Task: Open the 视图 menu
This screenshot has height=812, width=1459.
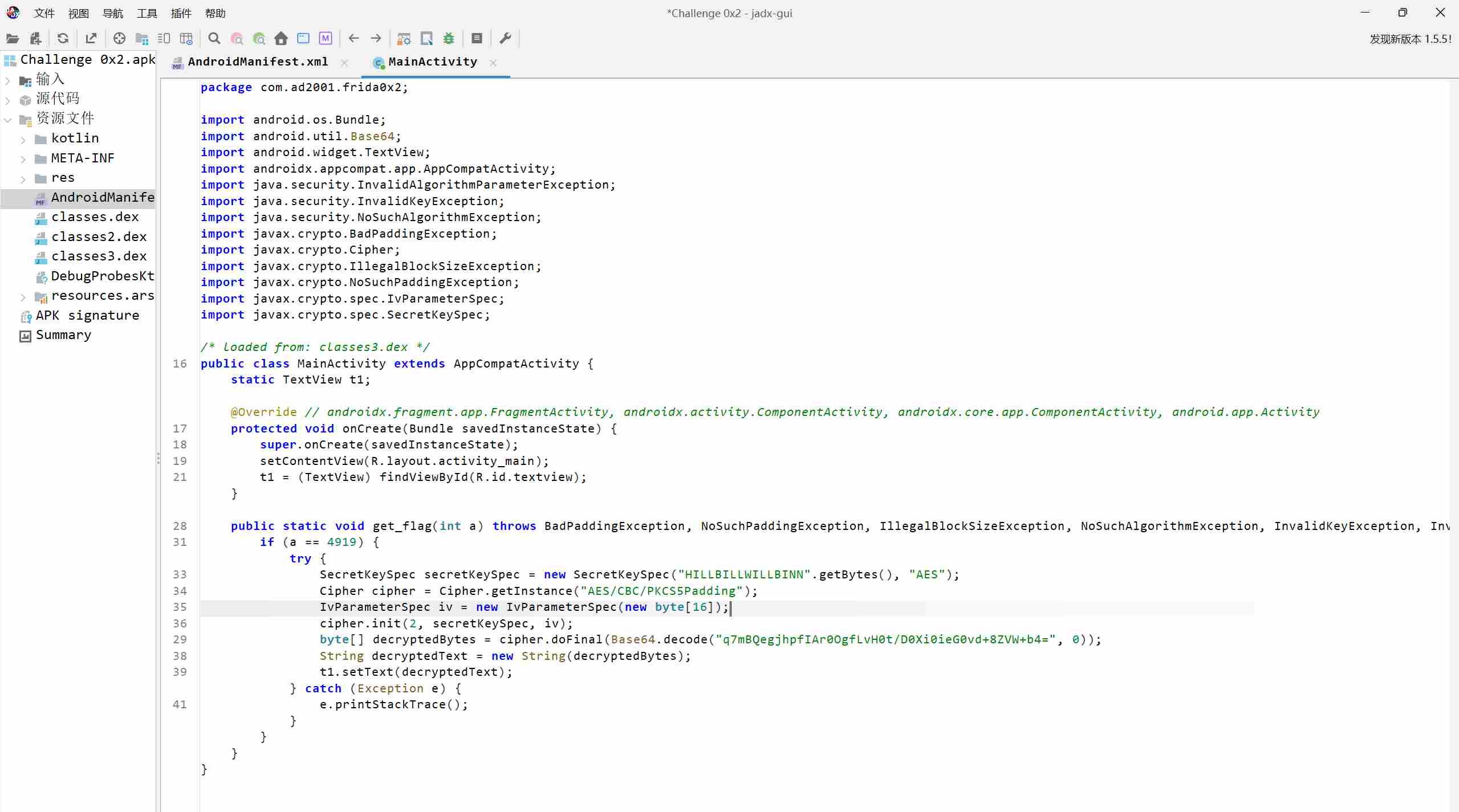Action: pyautogui.click(x=79, y=13)
